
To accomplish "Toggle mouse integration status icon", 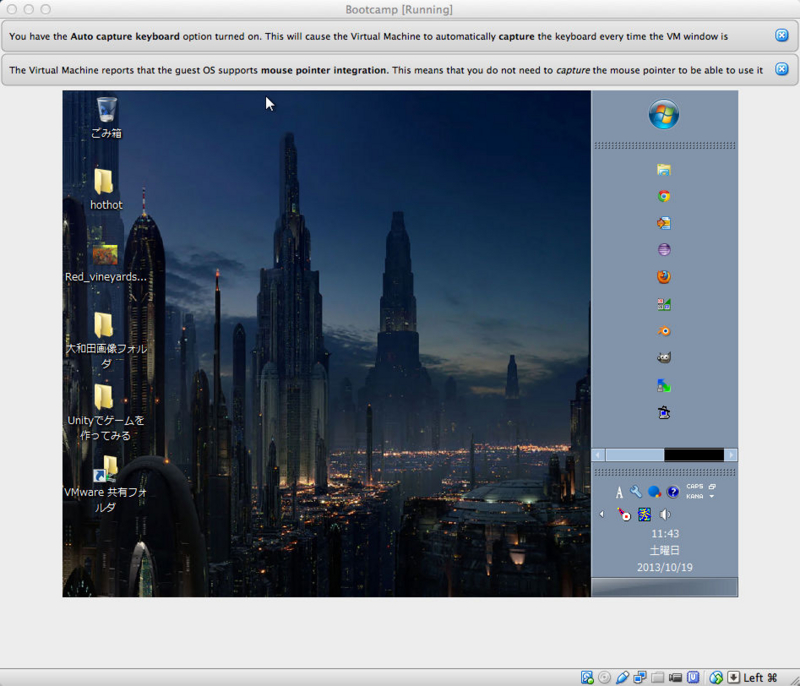I will [x=716, y=677].
